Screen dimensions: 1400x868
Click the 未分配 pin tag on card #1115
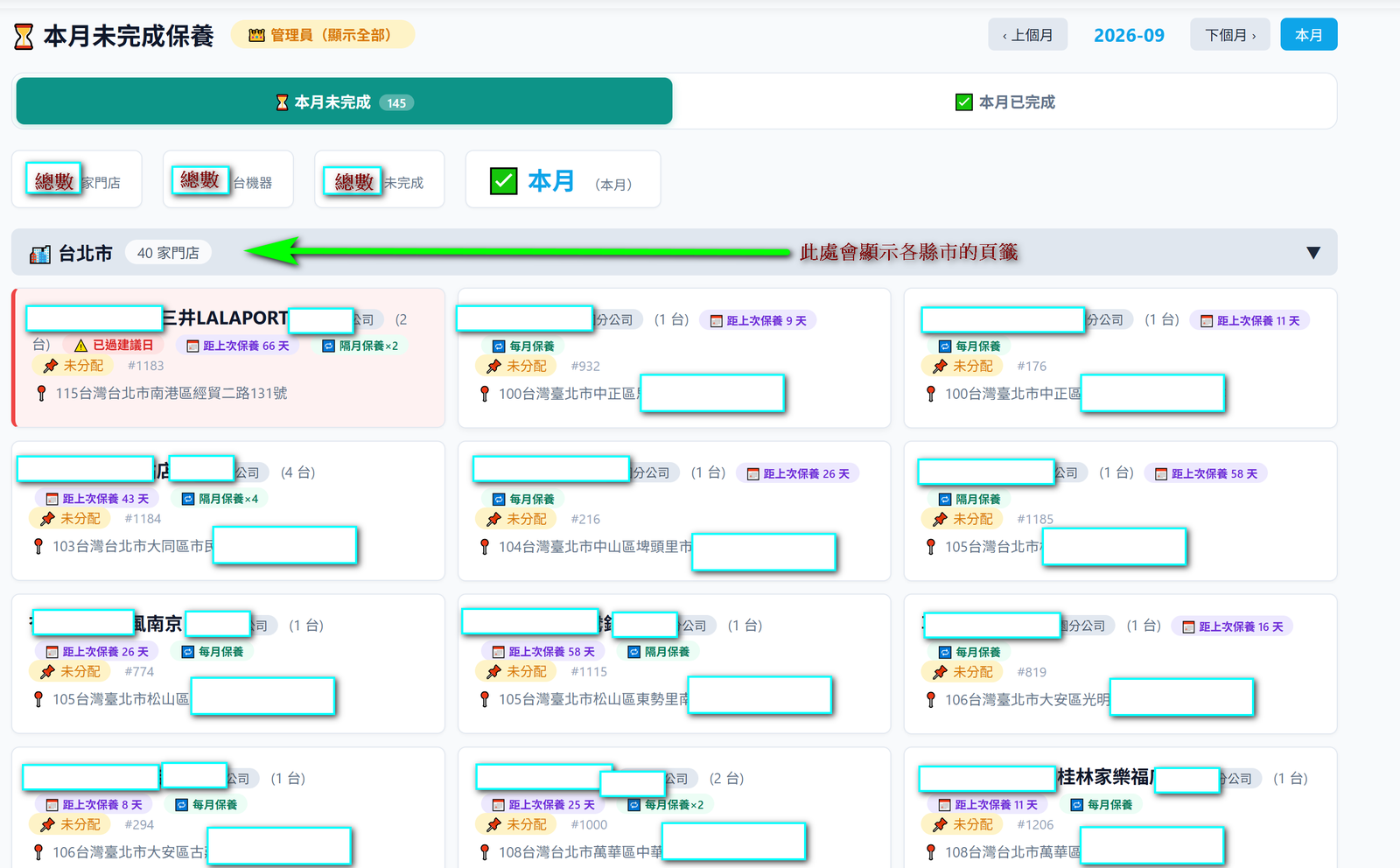click(517, 672)
